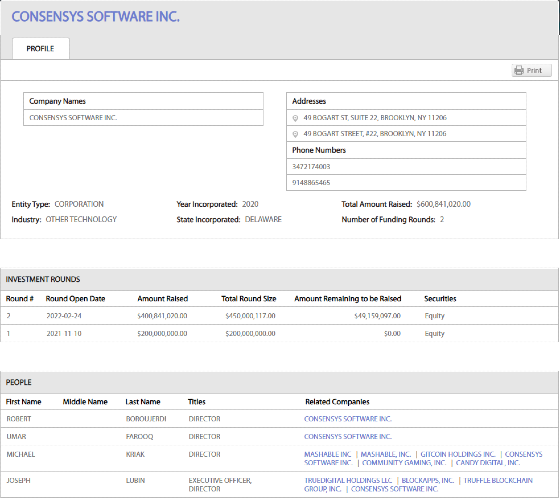Open the PROFILE tab
The height and width of the screenshot is (500, 560).
click(x=41, y=49)
